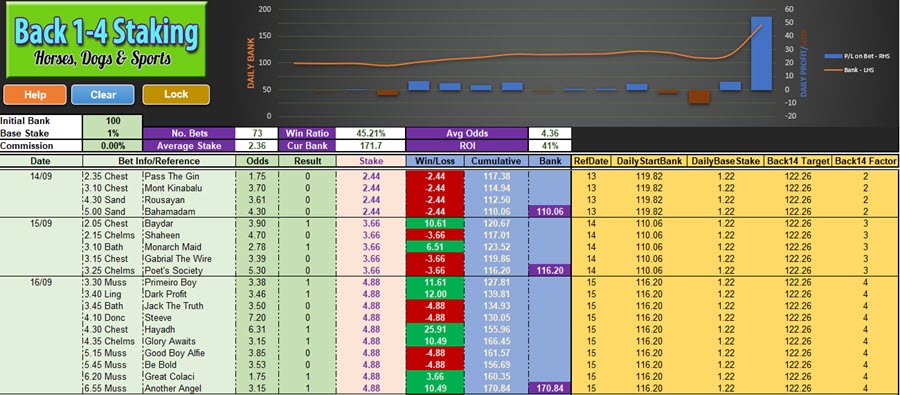The image size is (900, 395).
Task: Click the blue Clear button
Action: click(103, 95)
